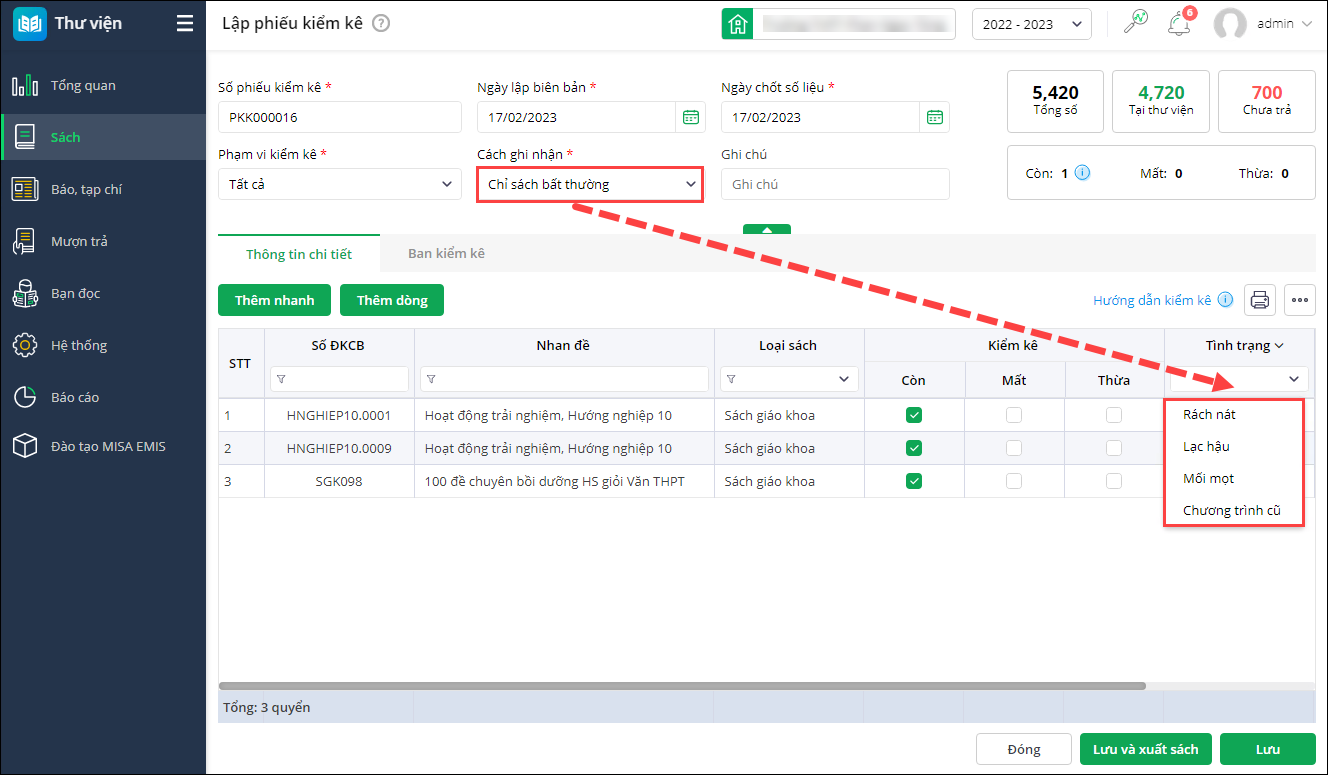Expand the Tình trạng column header chevron
The image size is (1328, 775).
pyautogui.click(x=1279, y=346)
